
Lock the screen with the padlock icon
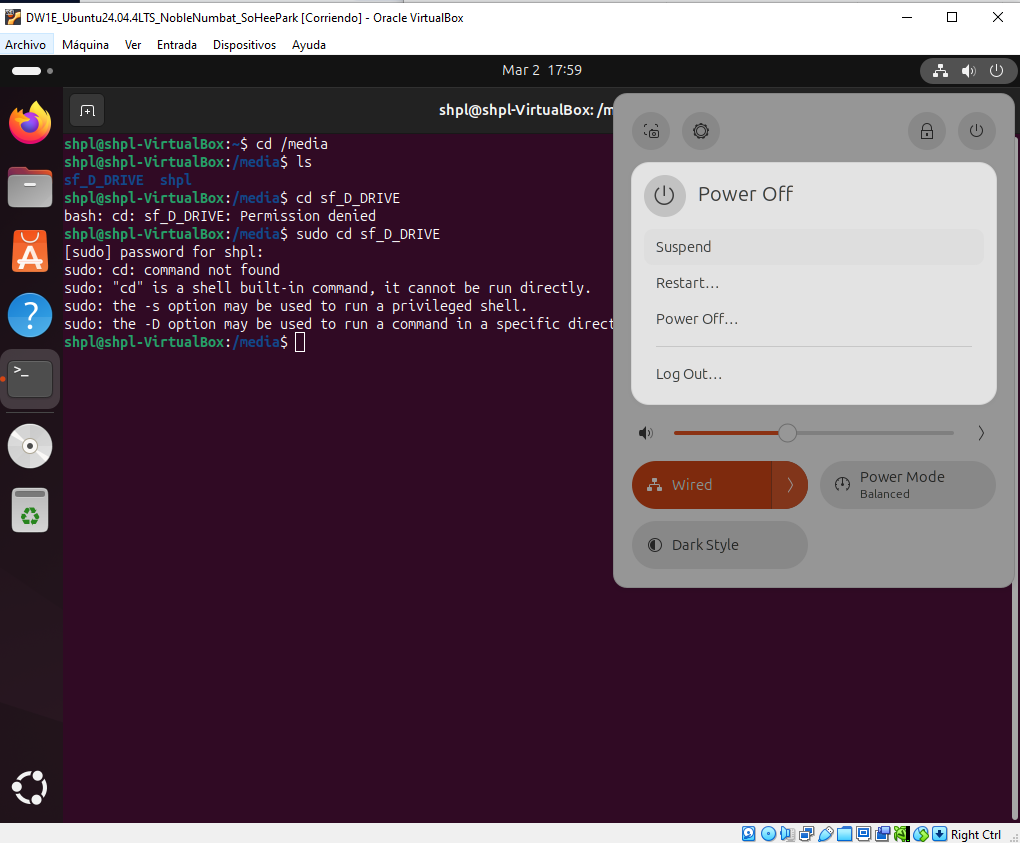click(927, 131)
